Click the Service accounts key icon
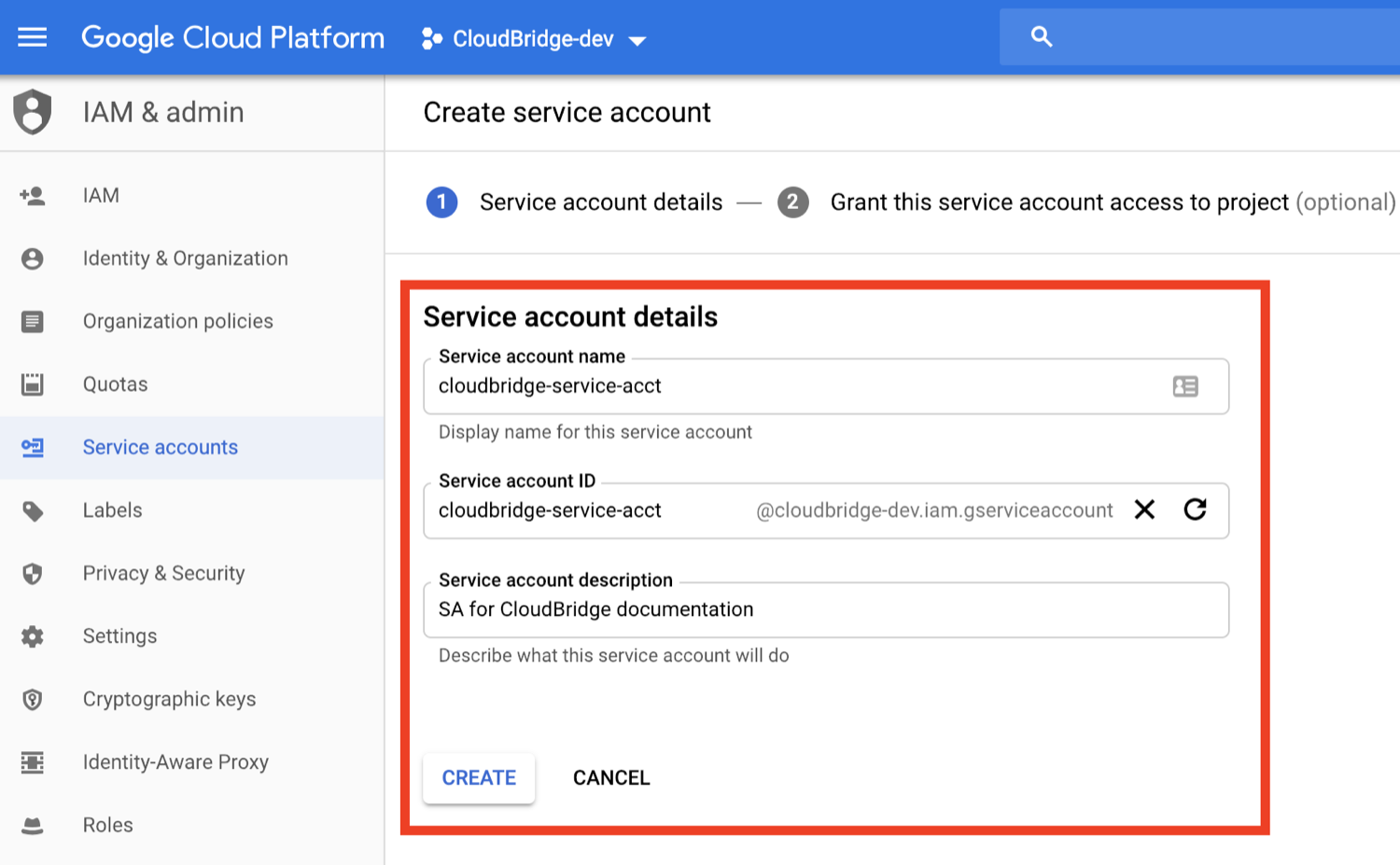The width and height of the screenshot is (1400, 865). tap(33, 448)
